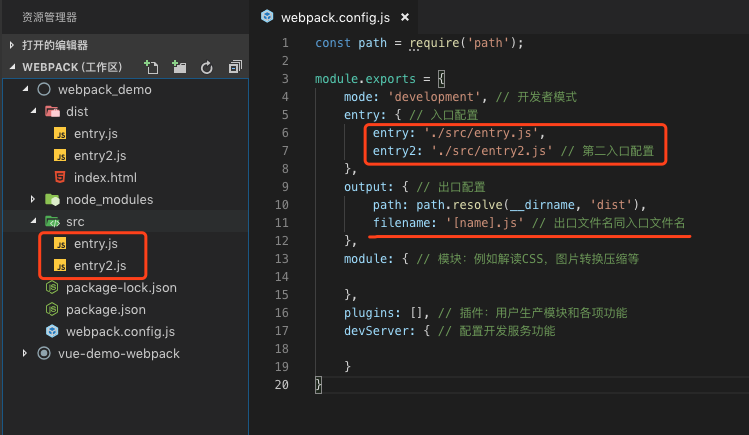Click the Node icon beside package.json
Viewport: 749px width, 435px height.
(x=52, y=309)
